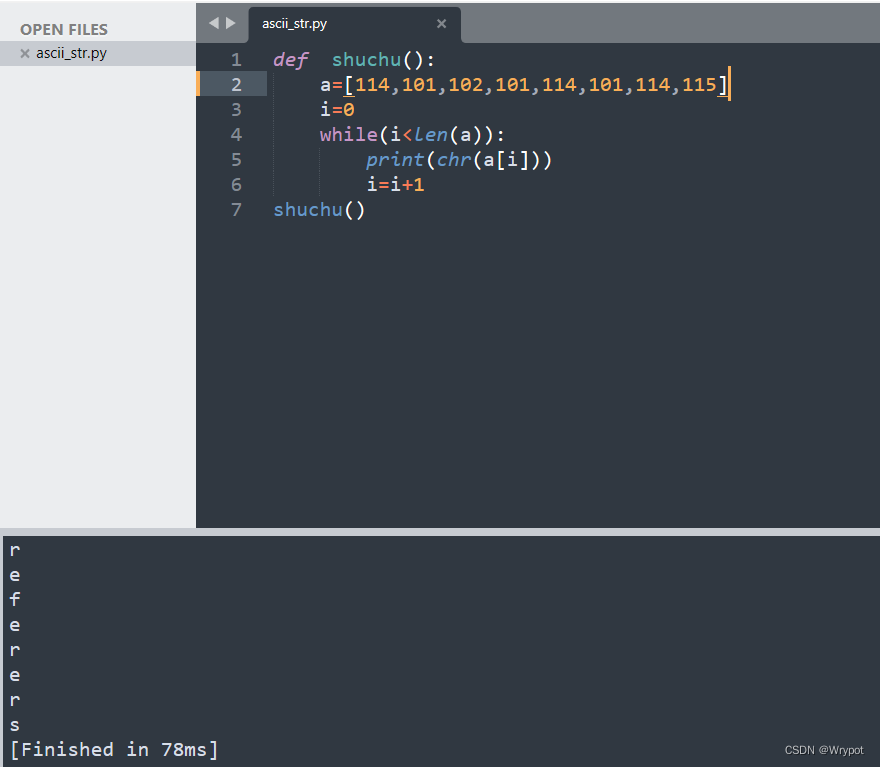Close the ascii_str.py tab
Viewport: 880px width, 767px height.
point(442,24)
